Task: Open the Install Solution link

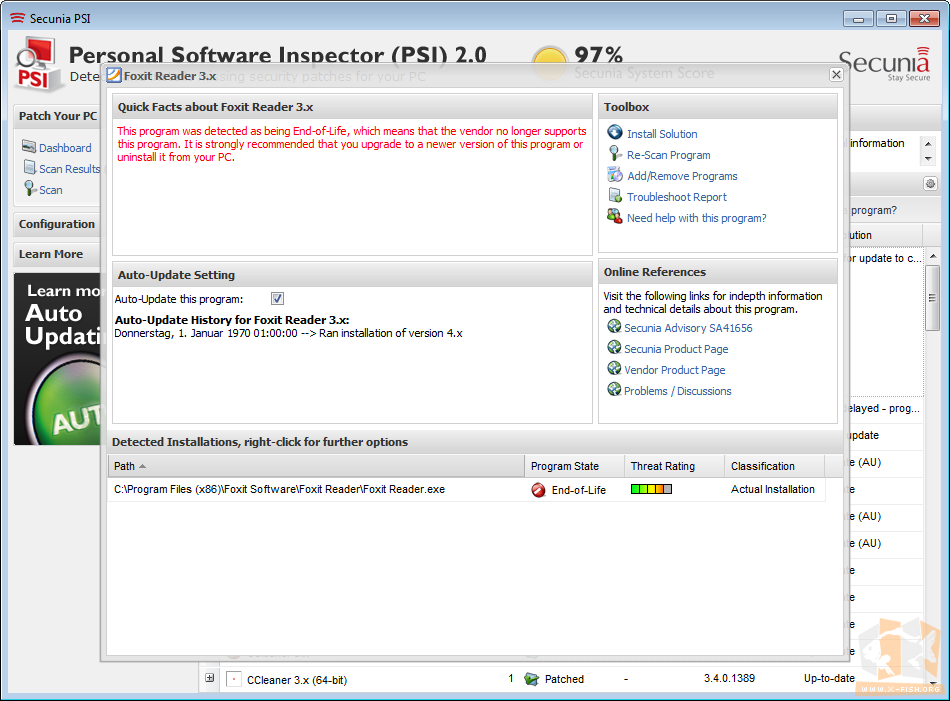Action: point(662,134)
